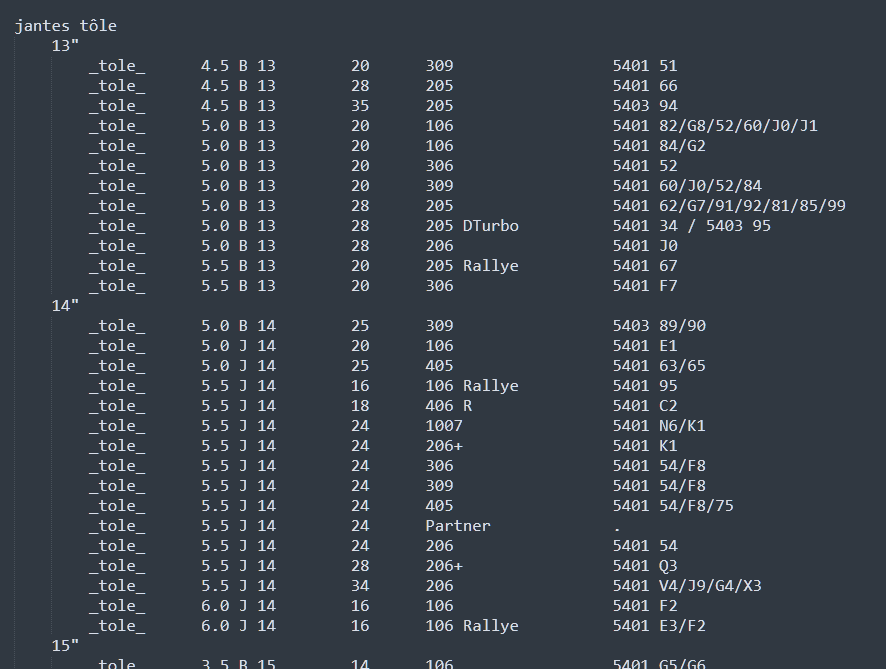Image resolution: width=886 pixels, height=669 pixels.
Task: Click model '306' in 5401 52 row
Action: (x=440, y=166)
